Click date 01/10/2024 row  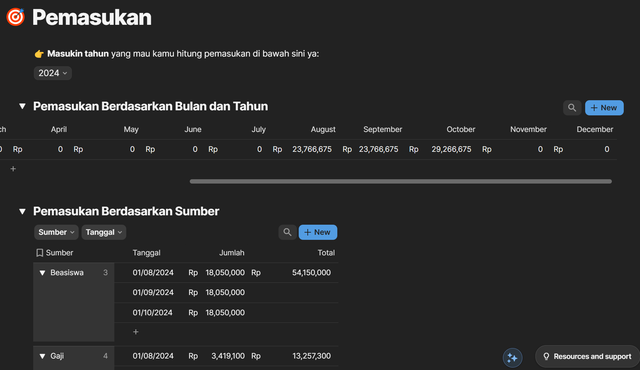(152, 312)
